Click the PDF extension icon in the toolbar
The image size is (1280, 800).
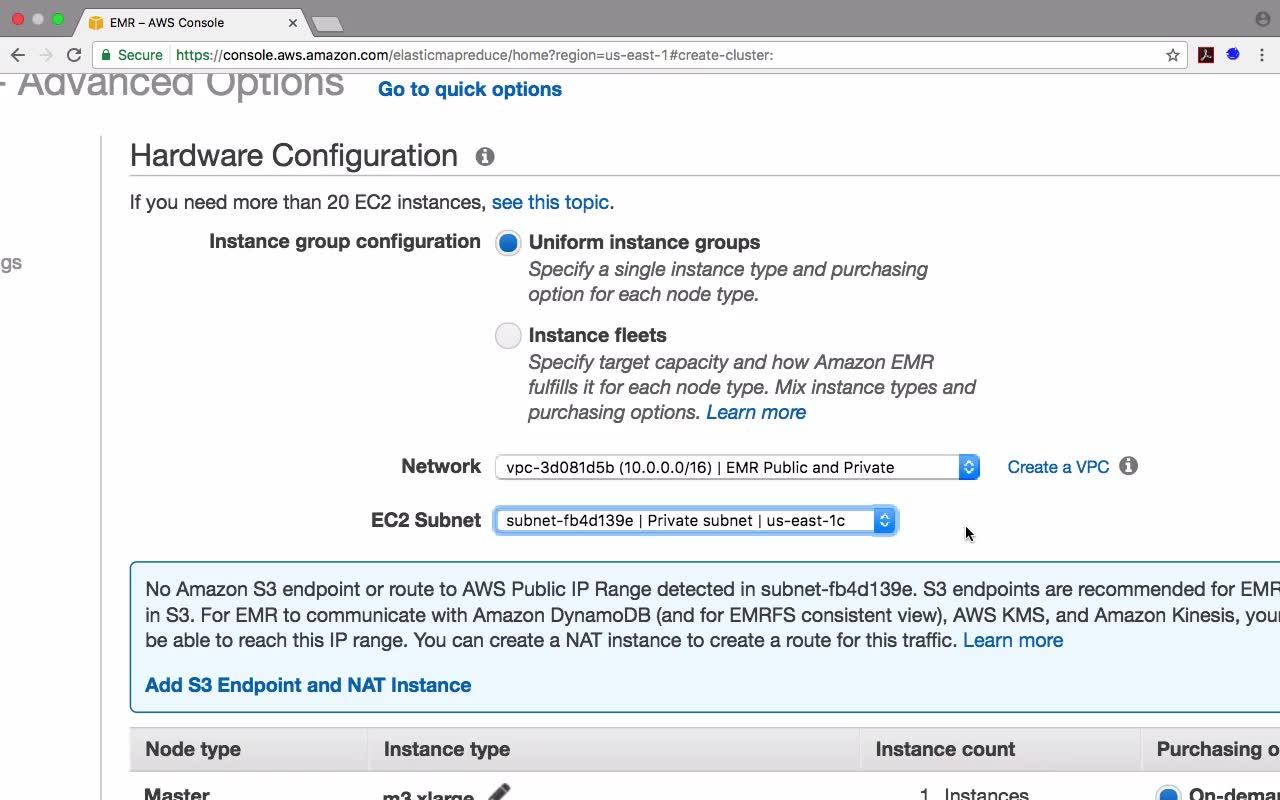(1206, 55)
